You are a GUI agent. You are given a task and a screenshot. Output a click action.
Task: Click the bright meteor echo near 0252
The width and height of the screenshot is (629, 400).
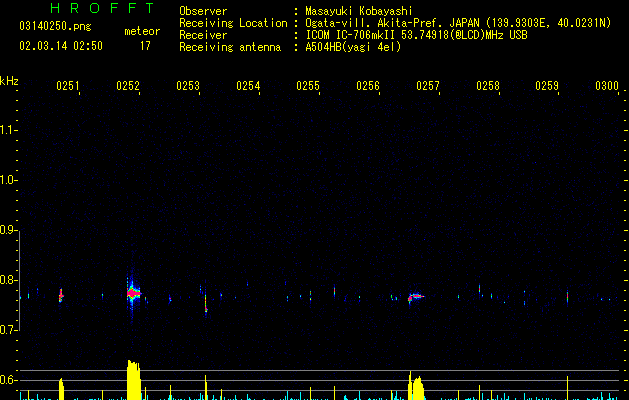point(133,294)
